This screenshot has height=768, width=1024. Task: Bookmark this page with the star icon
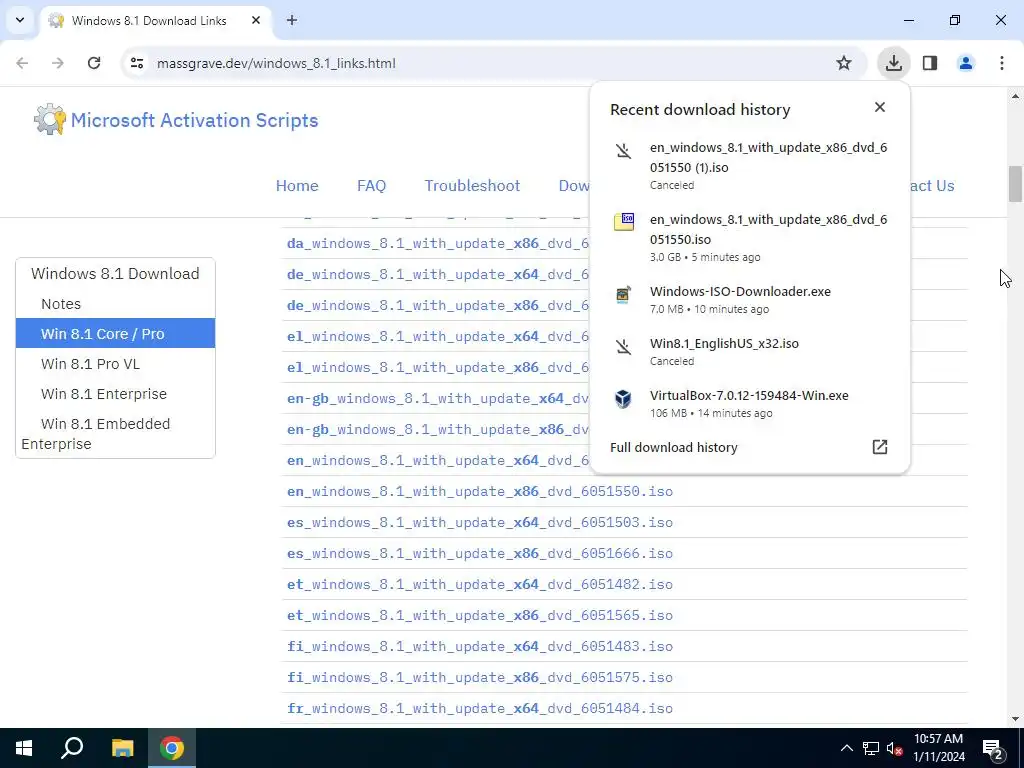(x=844, y=63)
